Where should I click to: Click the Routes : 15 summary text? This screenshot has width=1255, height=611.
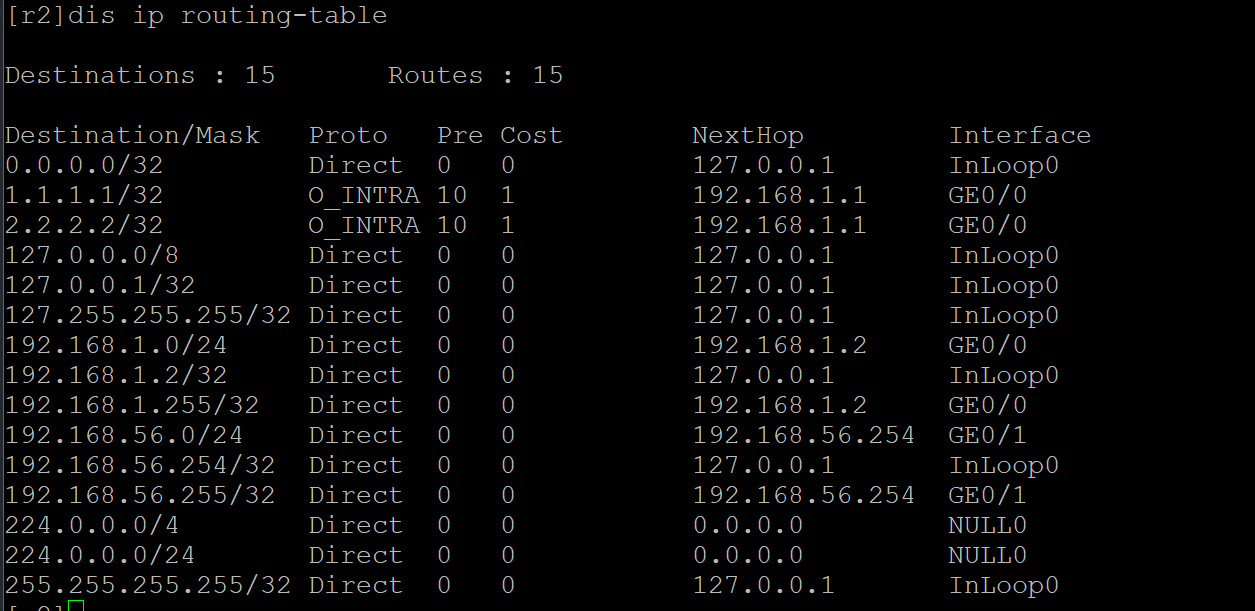475,76
